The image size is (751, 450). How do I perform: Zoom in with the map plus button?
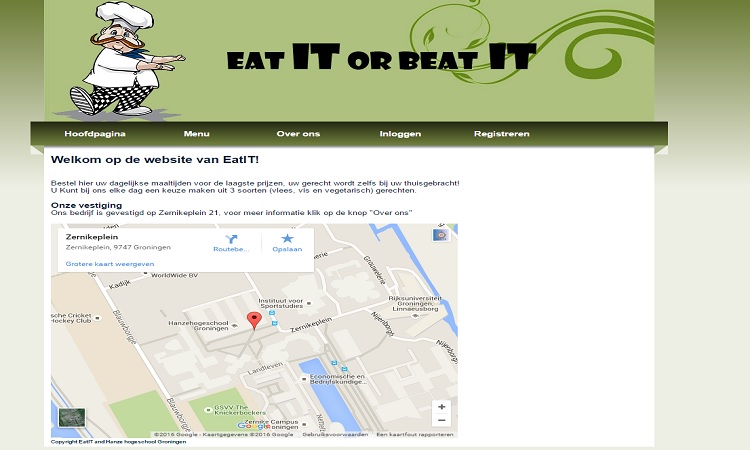pyautogui.click(x=442, y=406)
